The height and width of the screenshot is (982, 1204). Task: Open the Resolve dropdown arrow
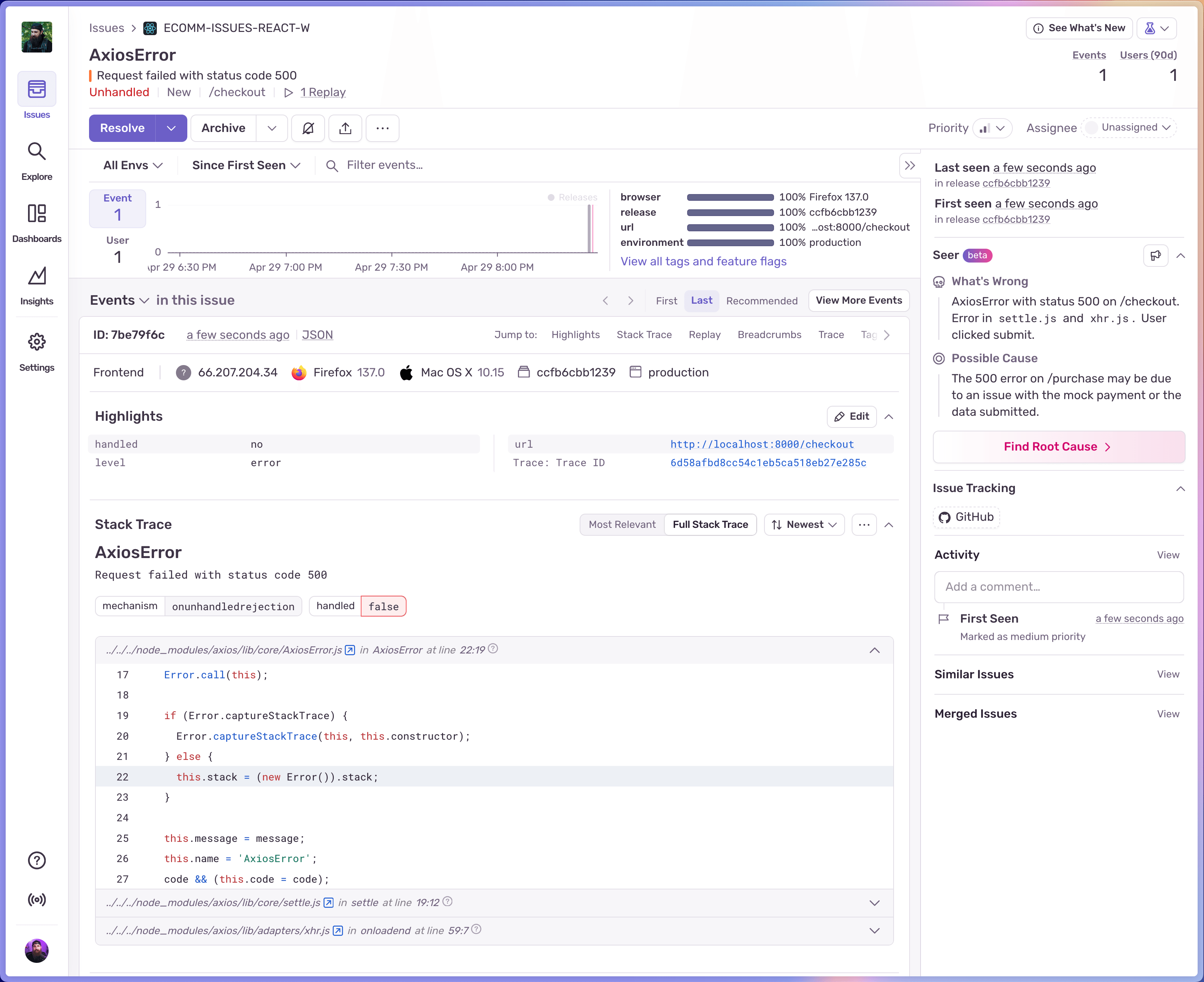click(x=171, y=128)
